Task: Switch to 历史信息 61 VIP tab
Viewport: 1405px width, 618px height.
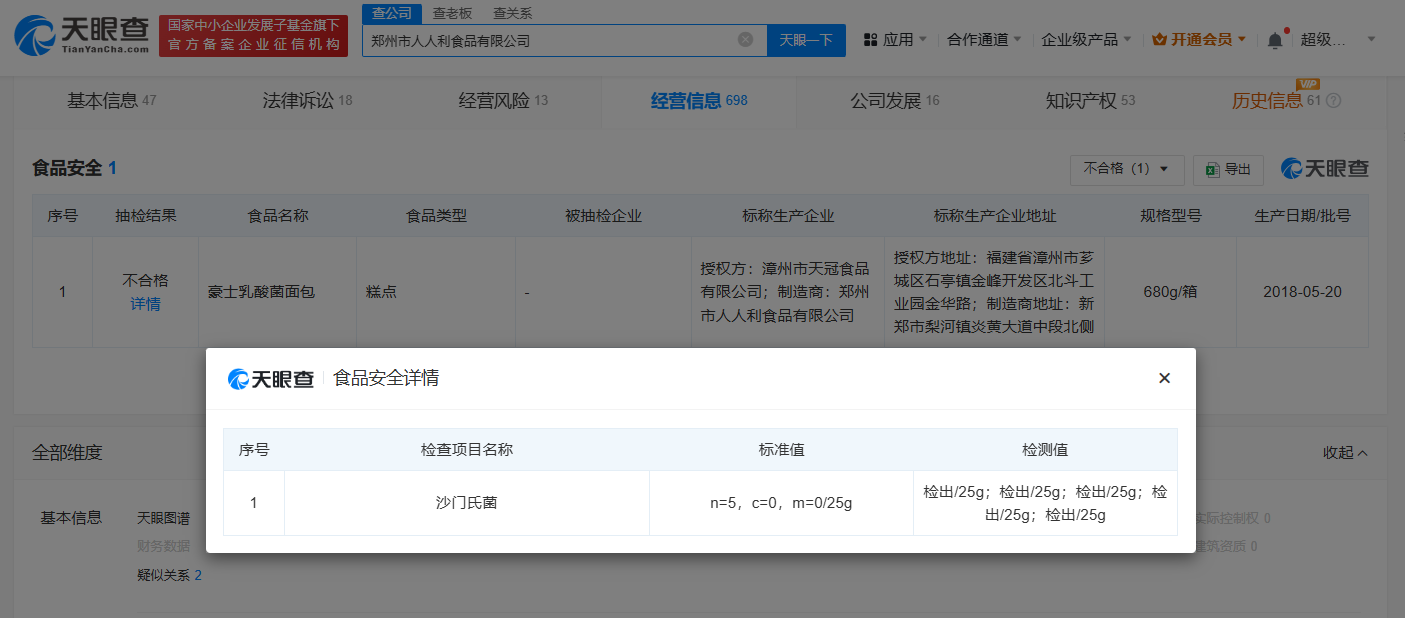Action: coord(1277,101)
